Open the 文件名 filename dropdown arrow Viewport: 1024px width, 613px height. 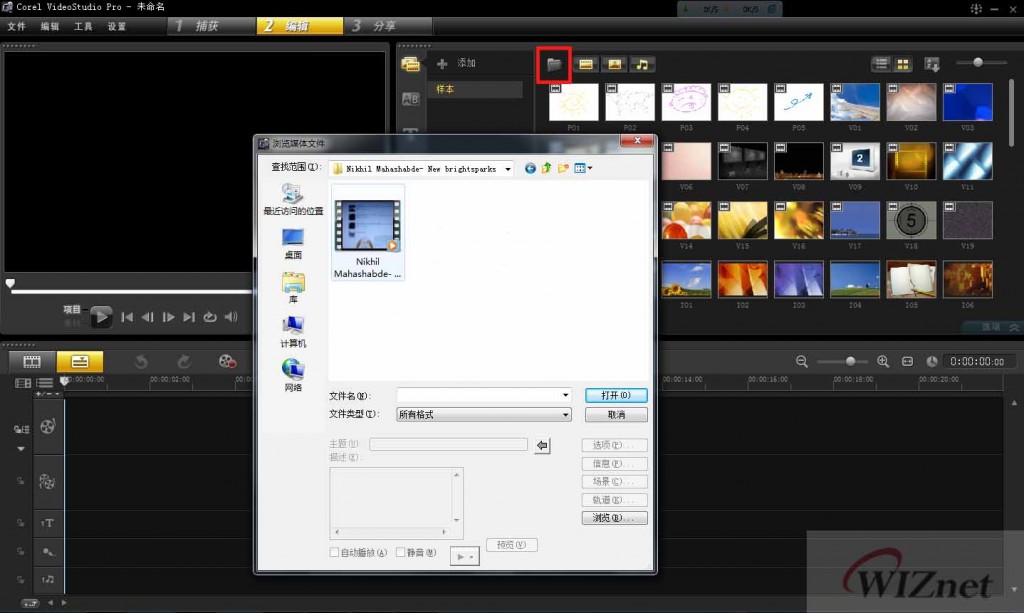(566, 396)
